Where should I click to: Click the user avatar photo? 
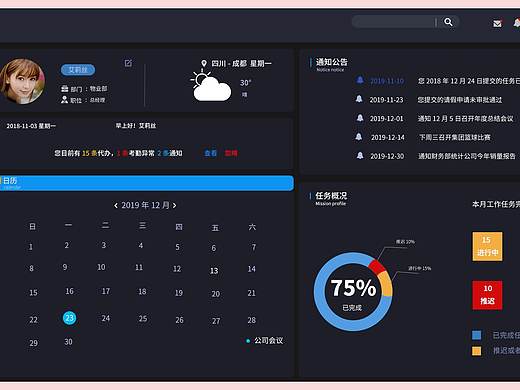tap(22, 81)
